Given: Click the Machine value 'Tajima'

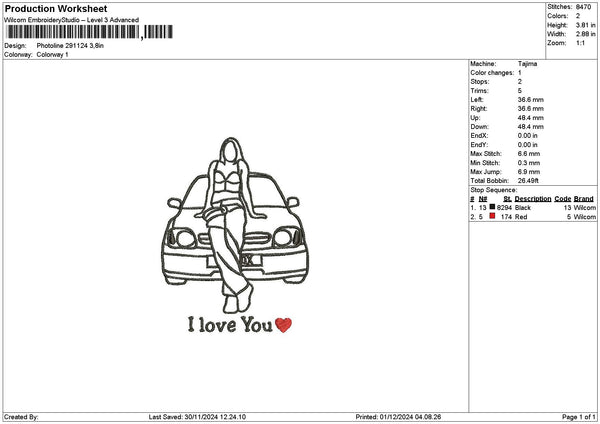Looking at the screenshot, I should pyautogui.click(x=527, y=64).
